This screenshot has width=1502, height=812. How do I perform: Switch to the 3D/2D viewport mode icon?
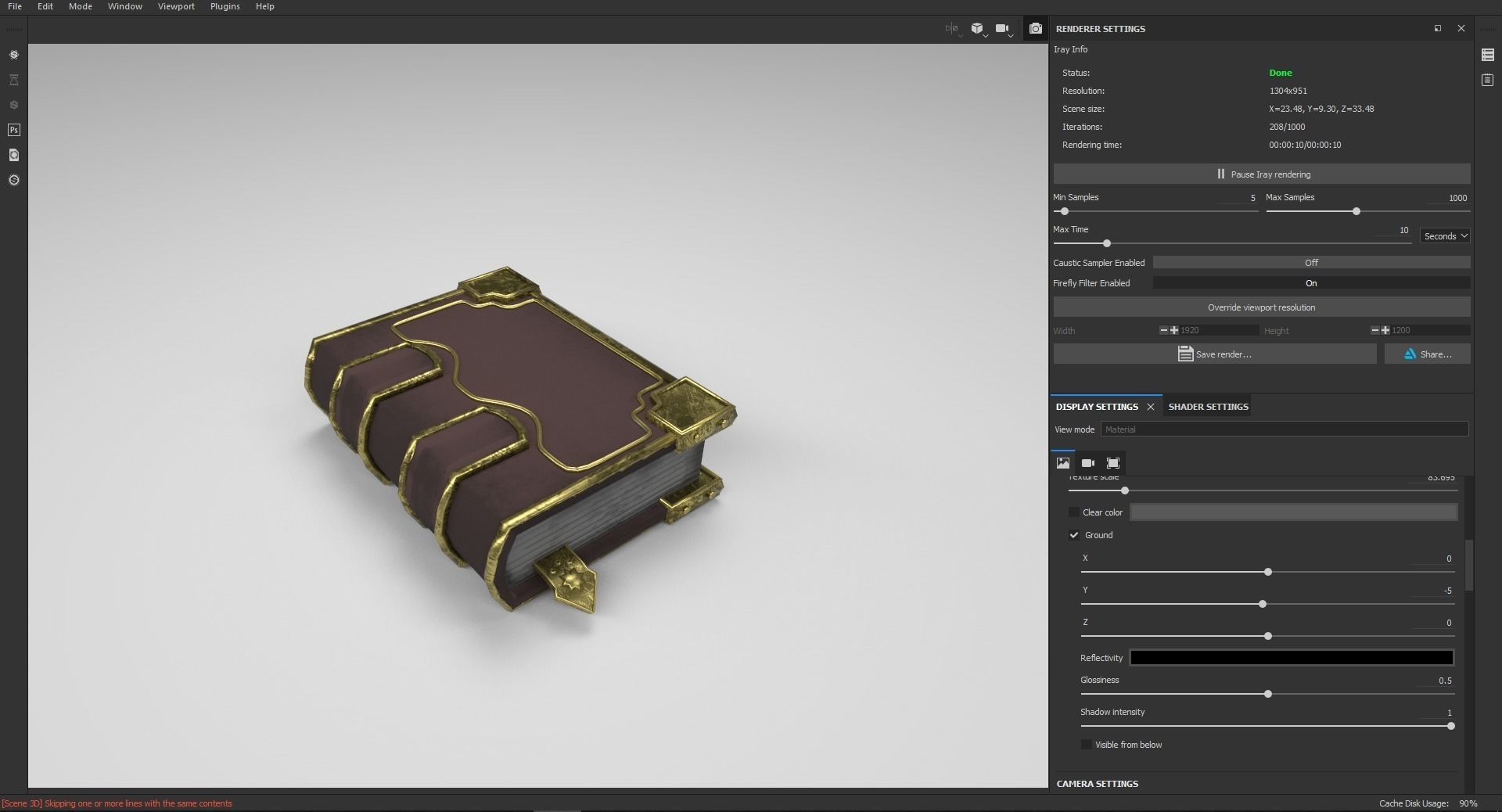951,28
